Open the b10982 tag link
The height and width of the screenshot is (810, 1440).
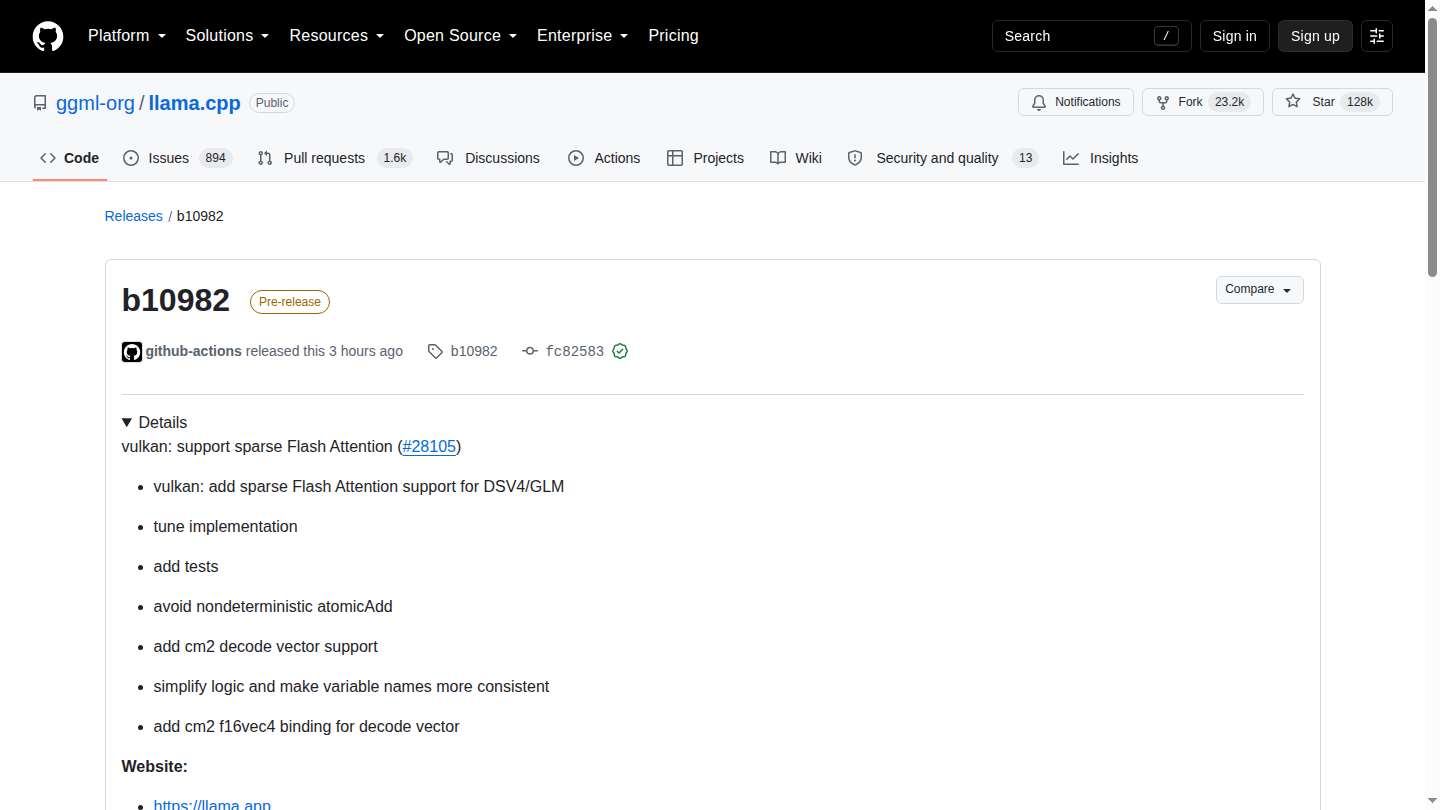tap(463, 351)
